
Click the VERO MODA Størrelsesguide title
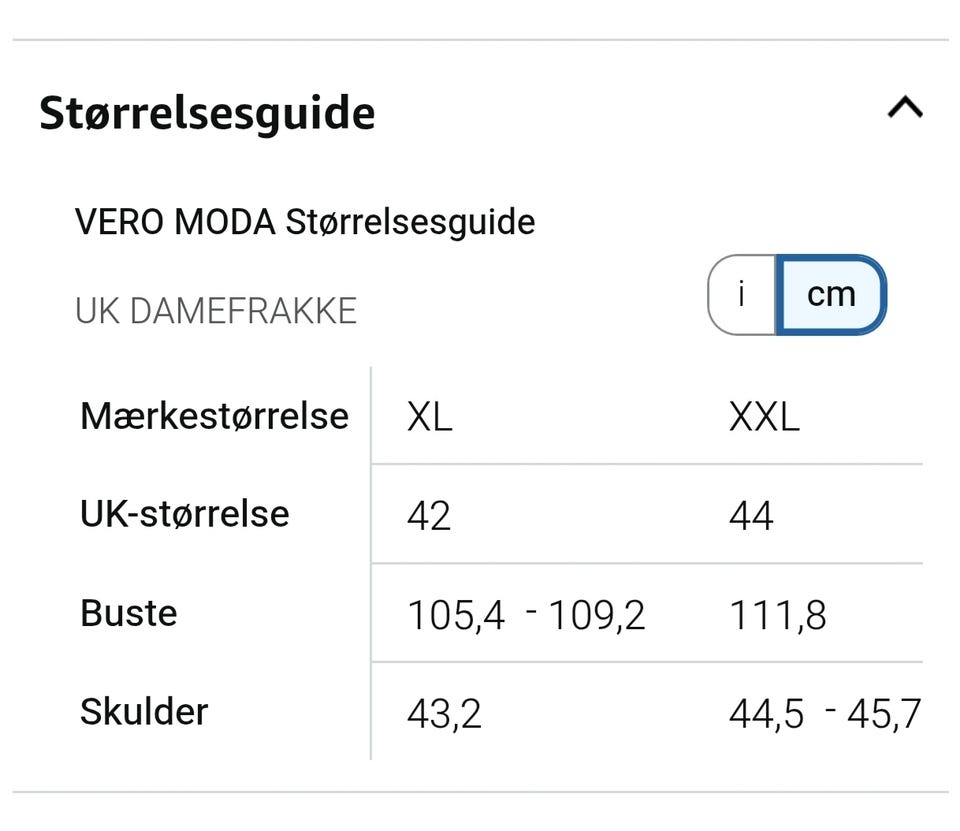coord(305,222)
